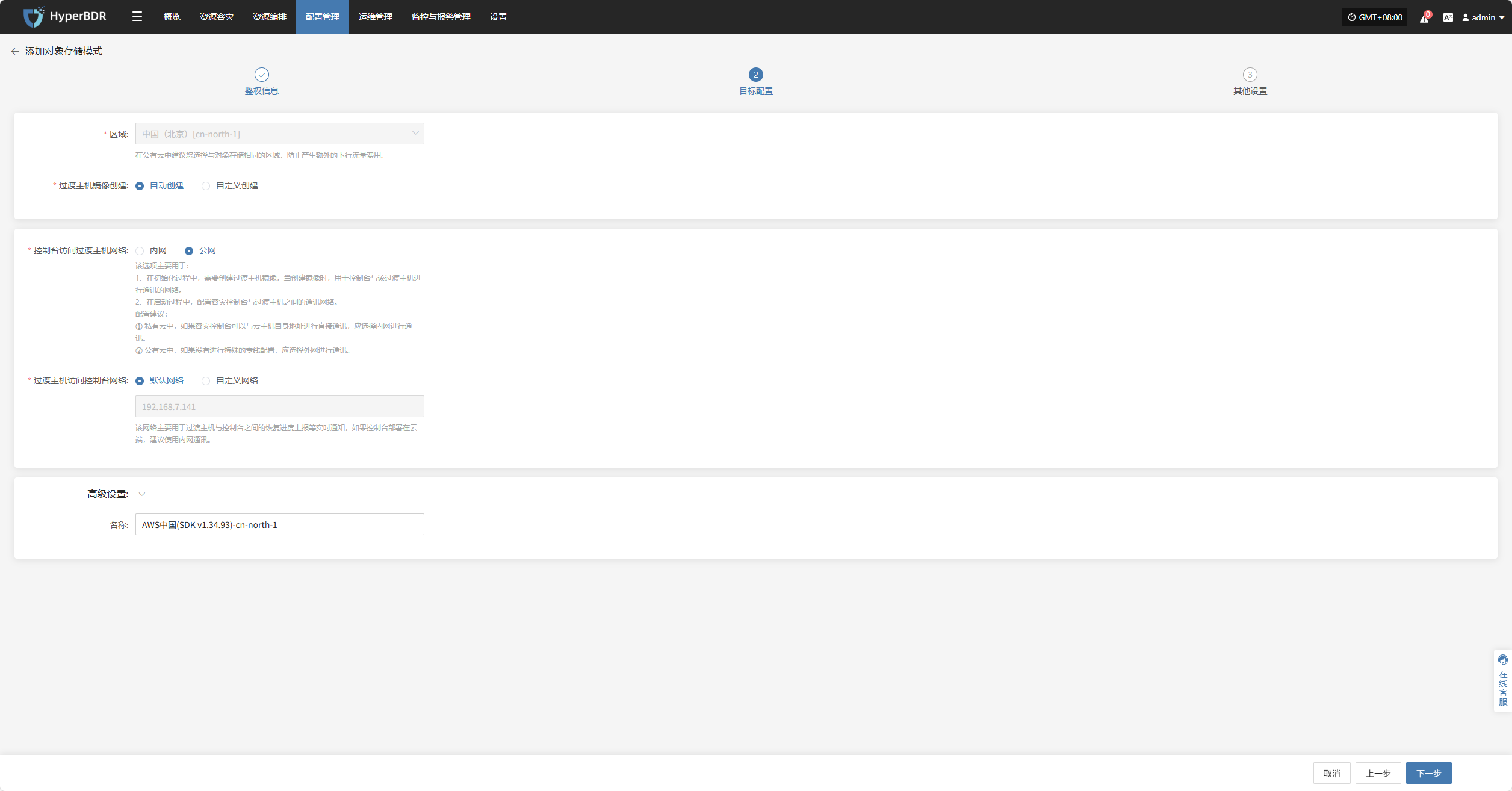Viewport: 1512px width, 791px height.
Task: Switch language with the translate icon
Action: point(1448,17)
